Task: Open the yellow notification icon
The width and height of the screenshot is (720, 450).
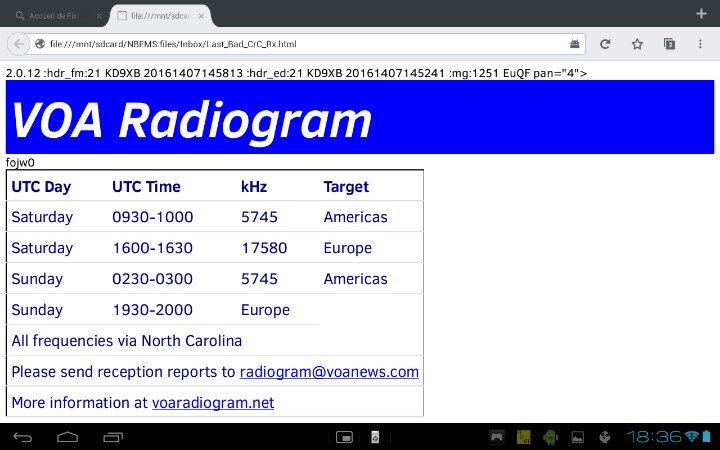Action: [x=524, y=437]
